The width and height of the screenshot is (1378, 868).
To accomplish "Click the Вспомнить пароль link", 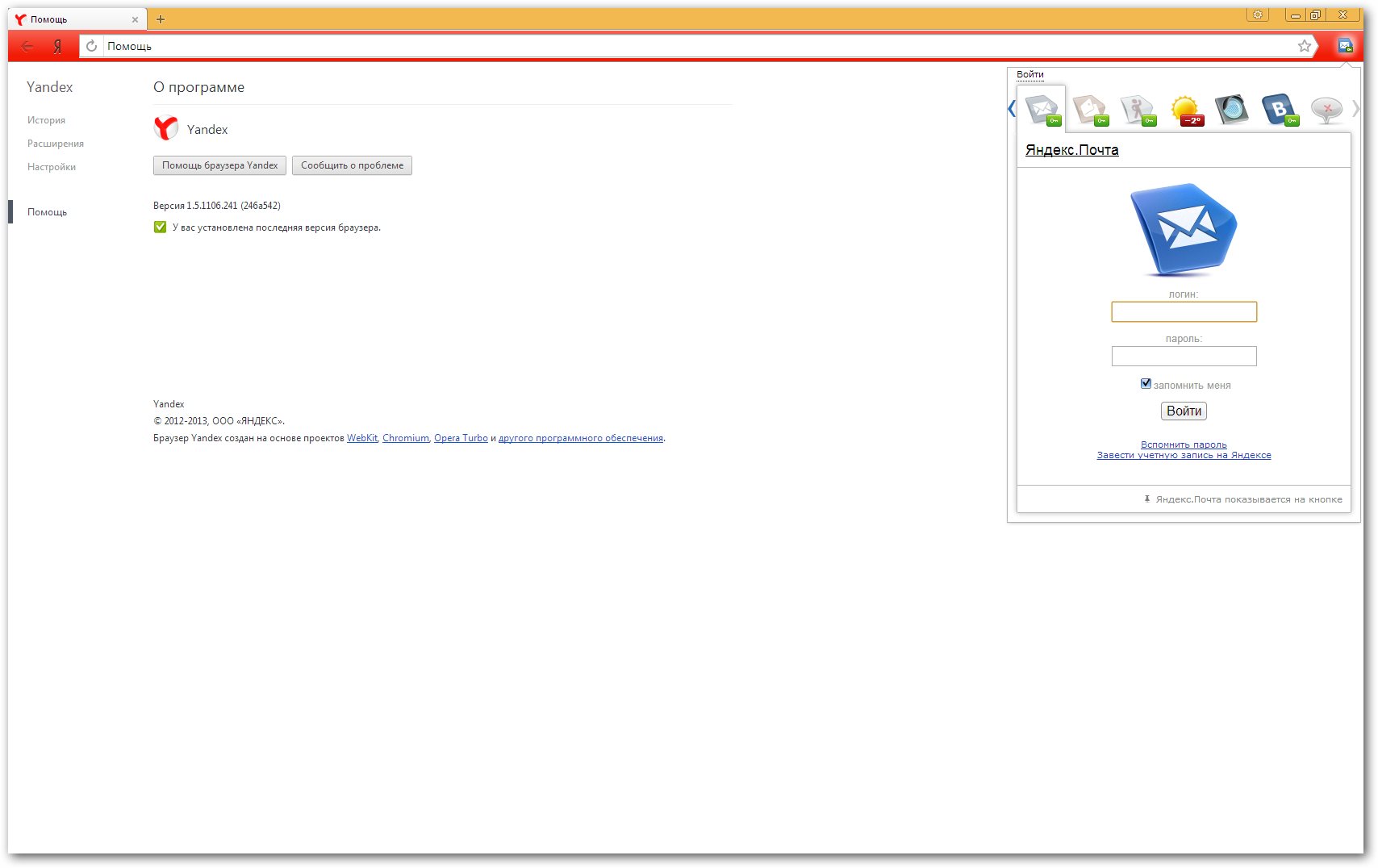I will [x=1184, y=444].
